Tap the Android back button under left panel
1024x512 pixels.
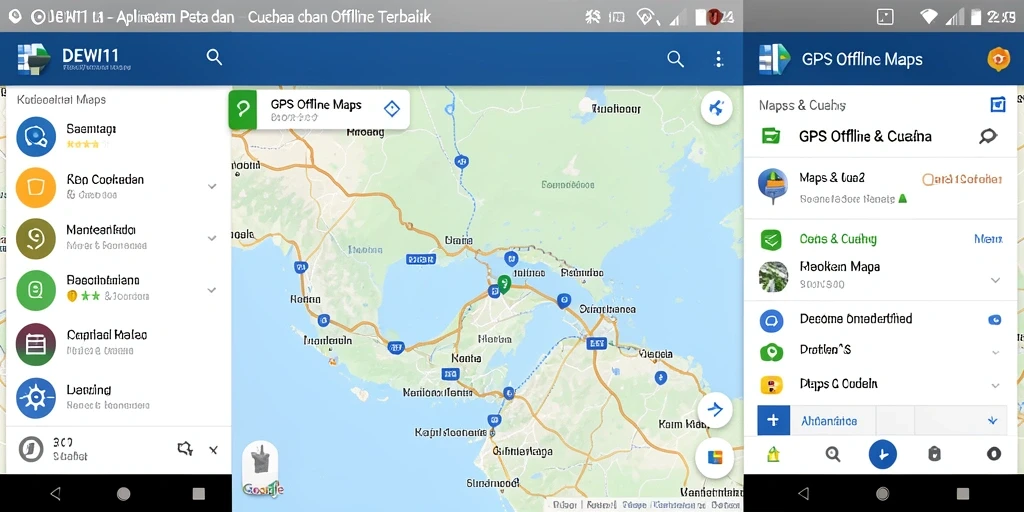tap(56, 493)
